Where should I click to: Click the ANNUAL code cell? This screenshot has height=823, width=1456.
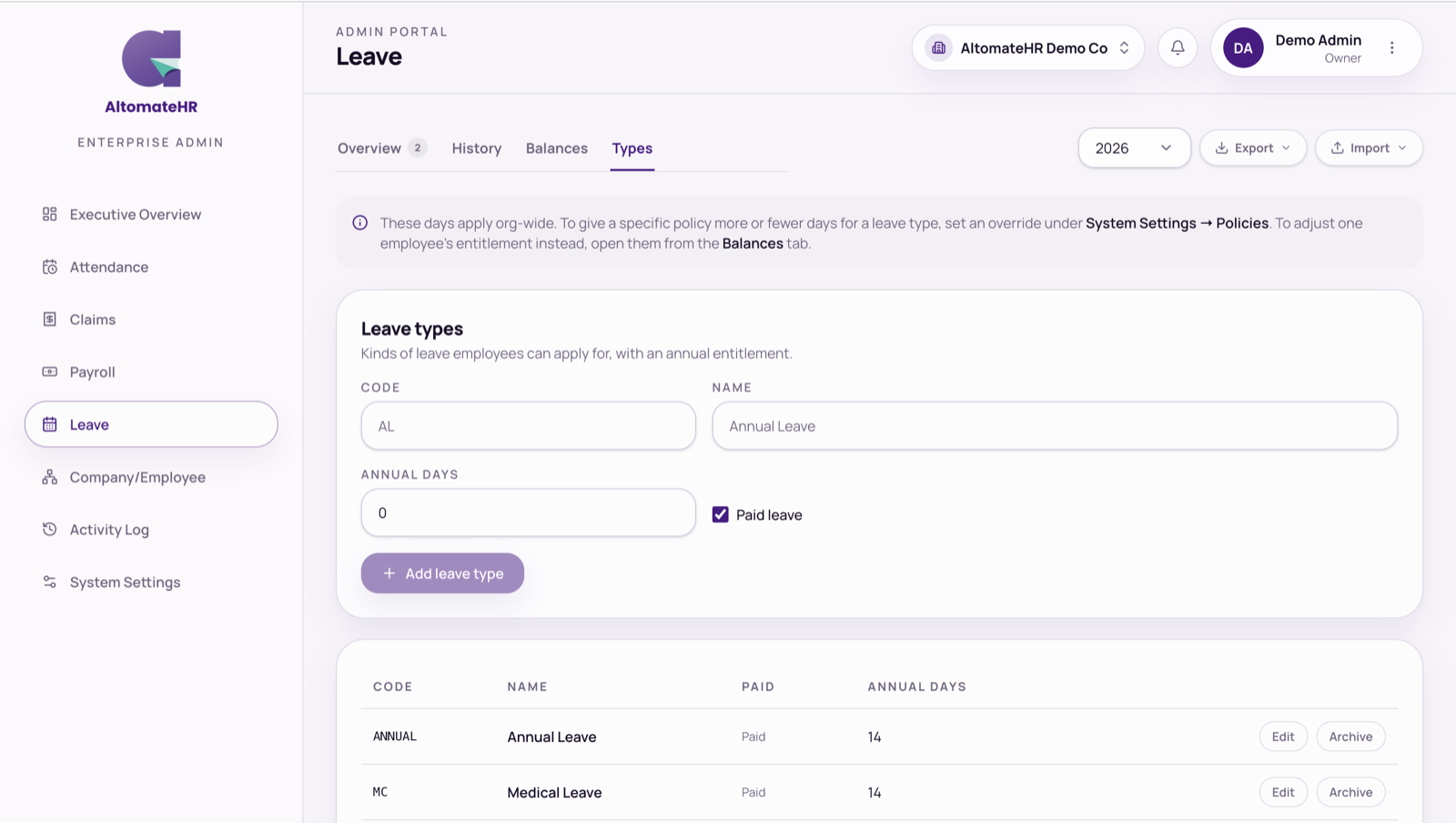395,737
